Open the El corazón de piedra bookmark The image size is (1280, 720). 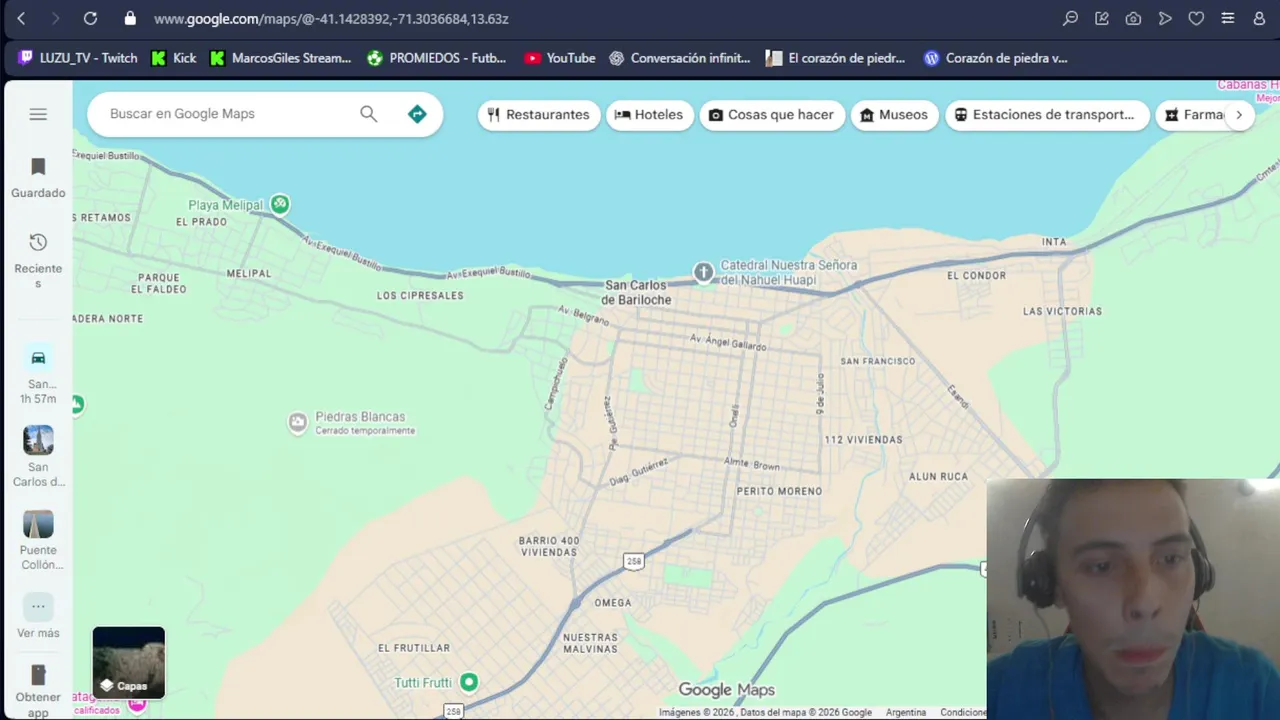[835, 58]
